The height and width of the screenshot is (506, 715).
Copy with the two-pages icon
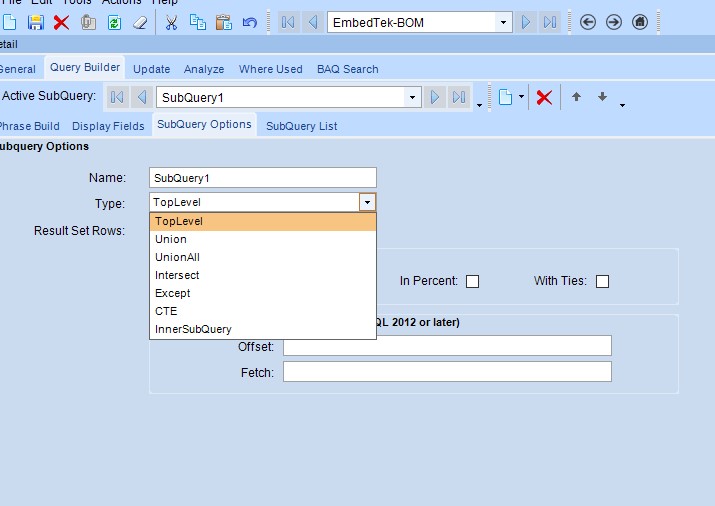pyautogui.click(x=197, y=22)
